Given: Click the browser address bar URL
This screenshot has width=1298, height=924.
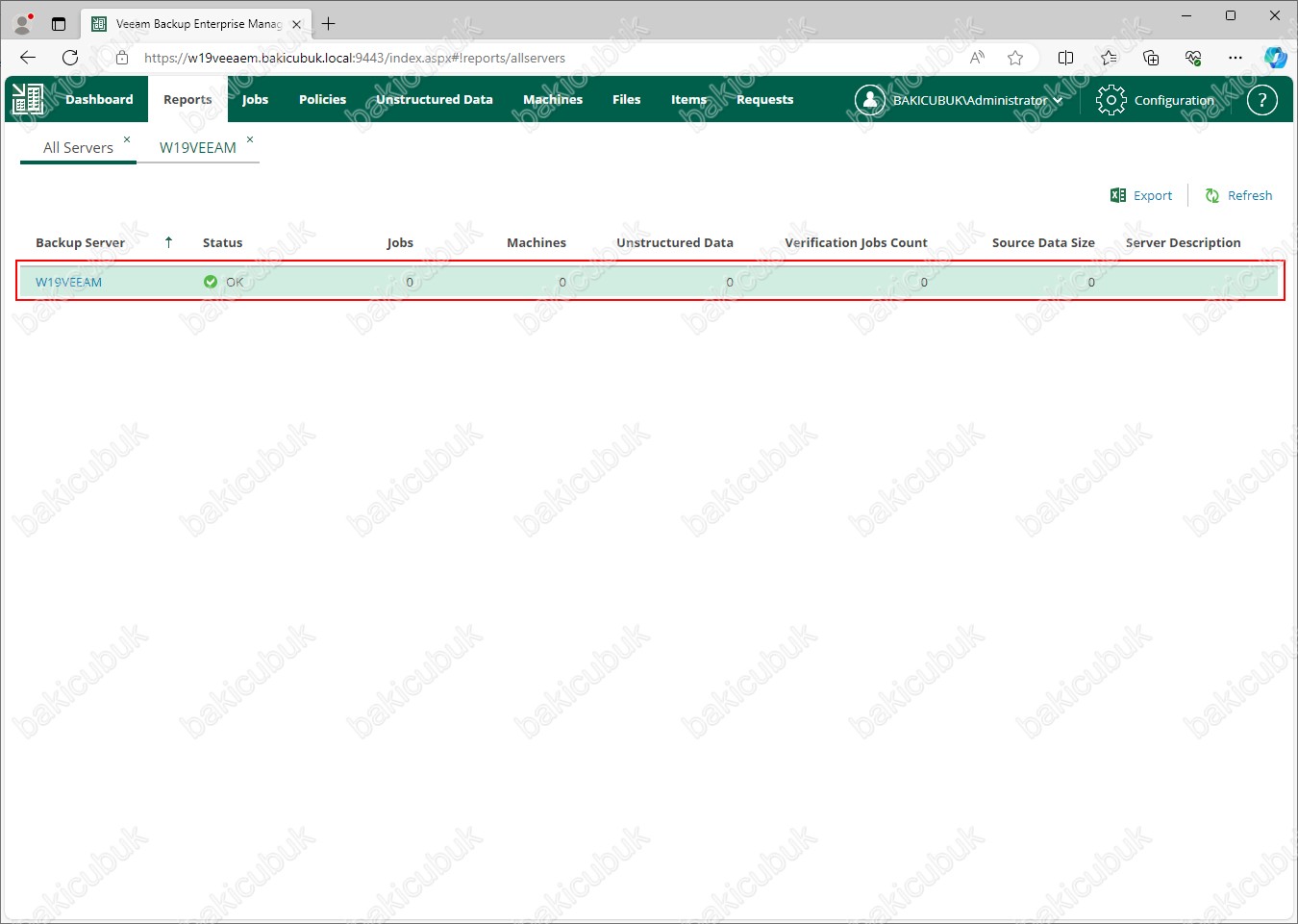Looking at the screenshot, I should click(x=355, y=58).
